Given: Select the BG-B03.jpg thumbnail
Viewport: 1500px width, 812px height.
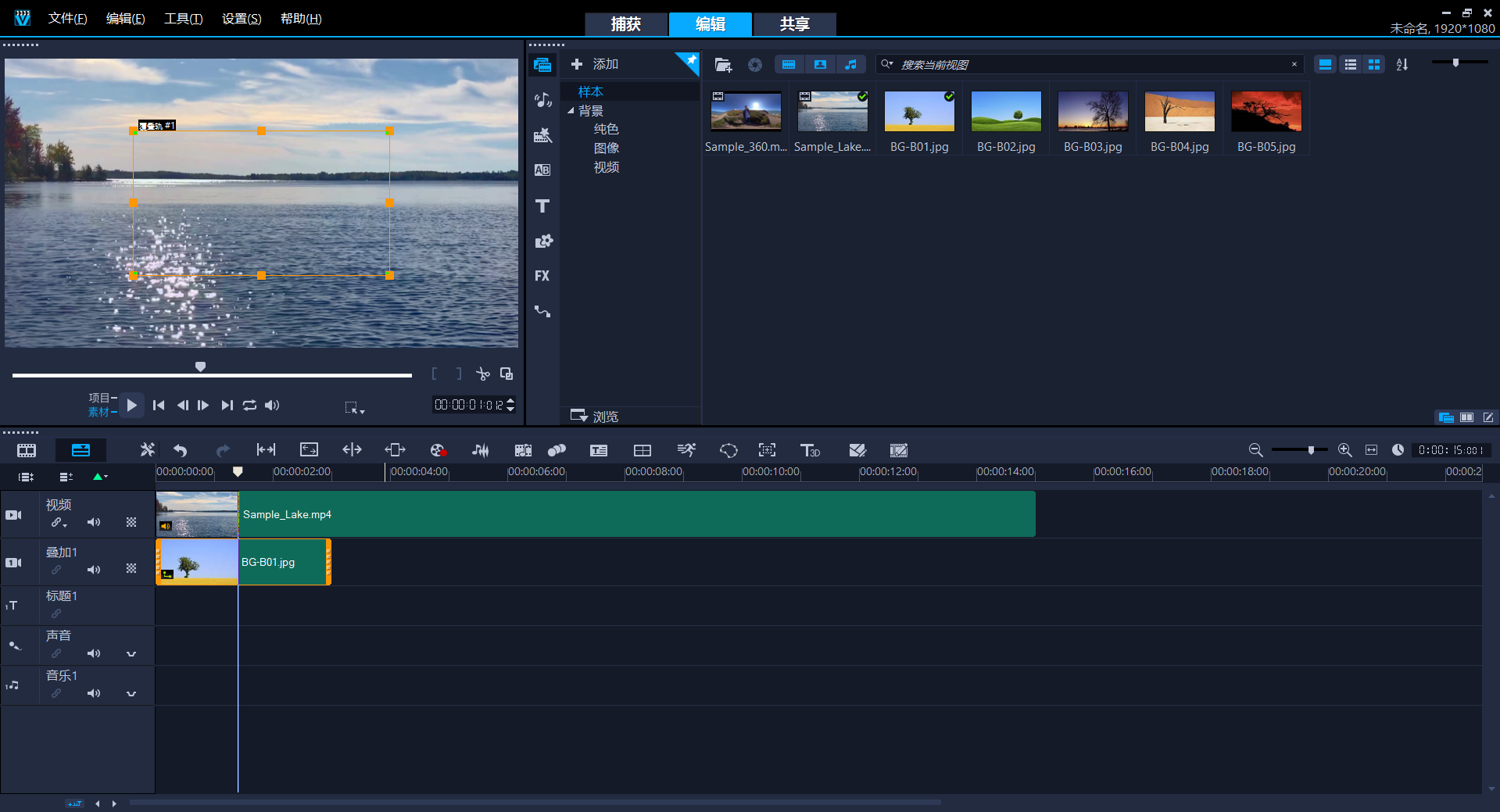Looking at the screenshot, I should click(1093, 112).
